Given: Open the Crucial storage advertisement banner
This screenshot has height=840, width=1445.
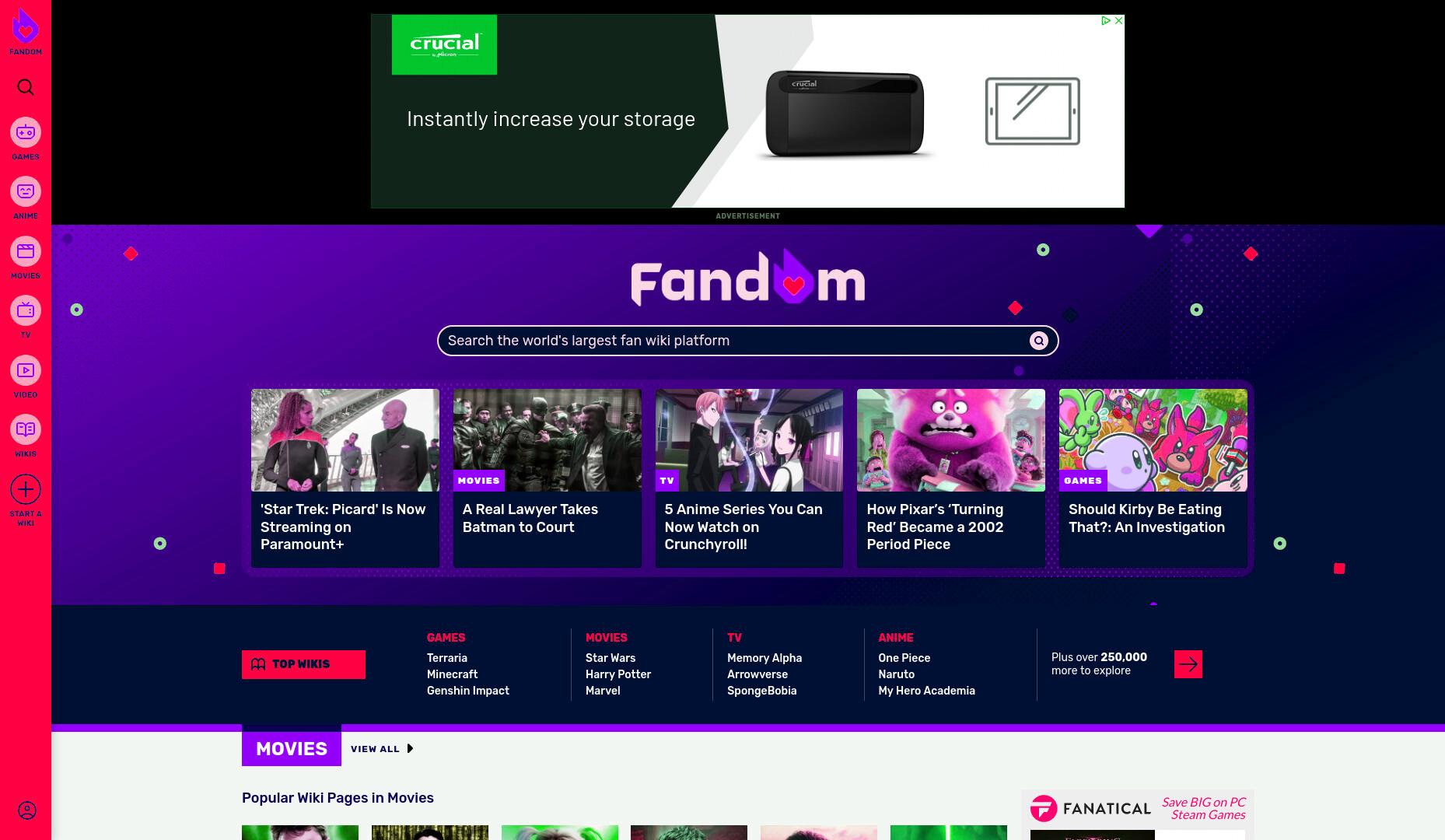Looking at the screenshot, I should click(747, 111).
